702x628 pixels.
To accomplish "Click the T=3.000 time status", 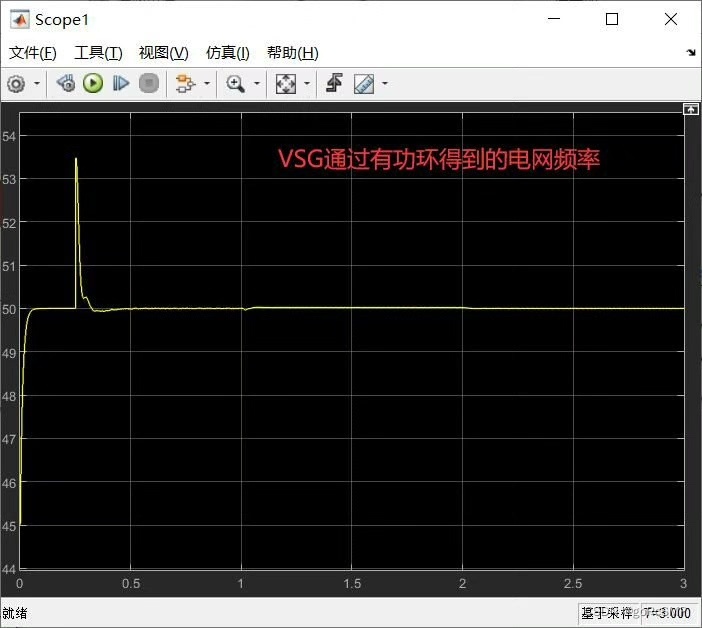I will point(668,613).
